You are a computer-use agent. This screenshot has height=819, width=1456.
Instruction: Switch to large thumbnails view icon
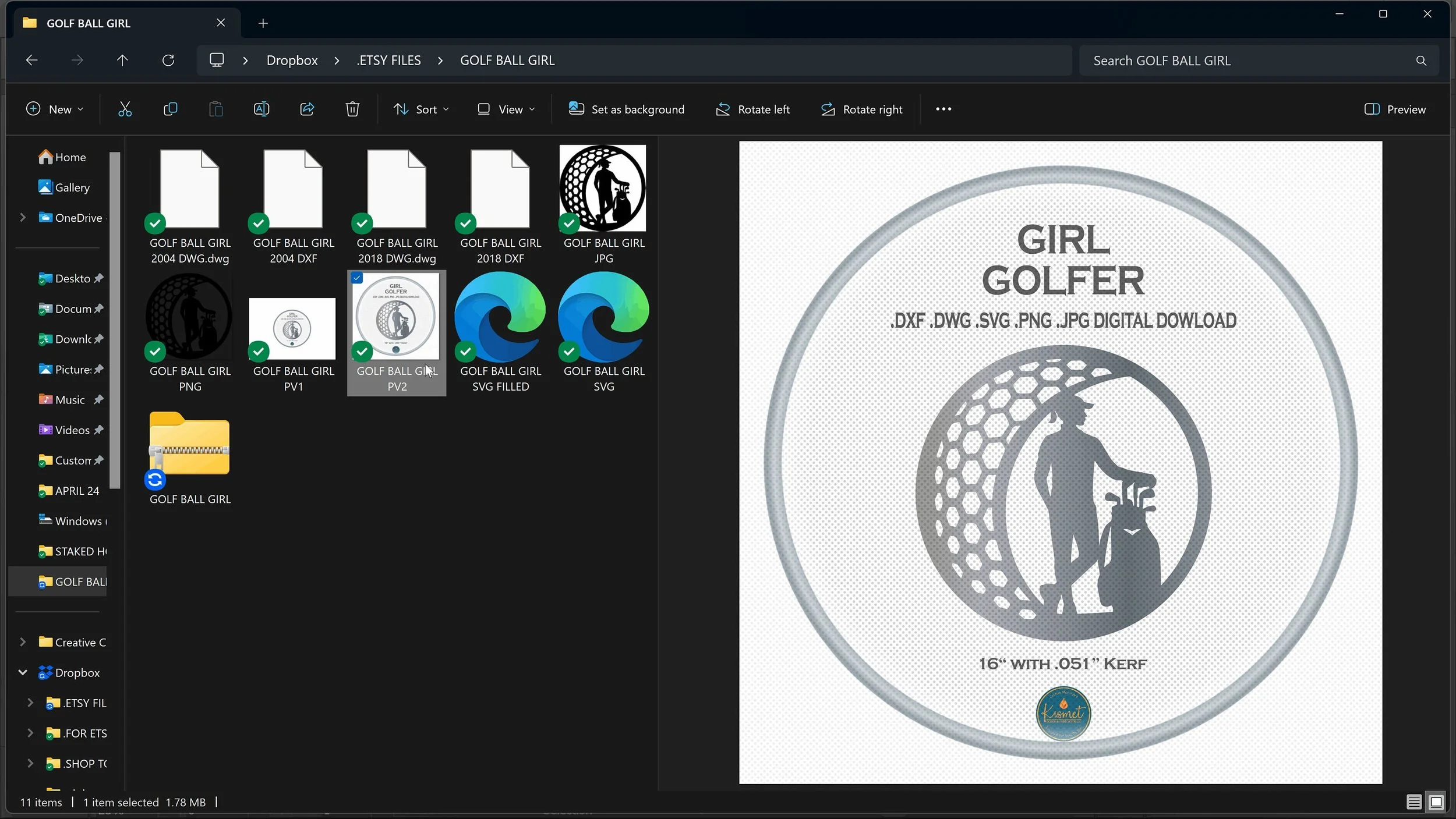pos(1436,802)
